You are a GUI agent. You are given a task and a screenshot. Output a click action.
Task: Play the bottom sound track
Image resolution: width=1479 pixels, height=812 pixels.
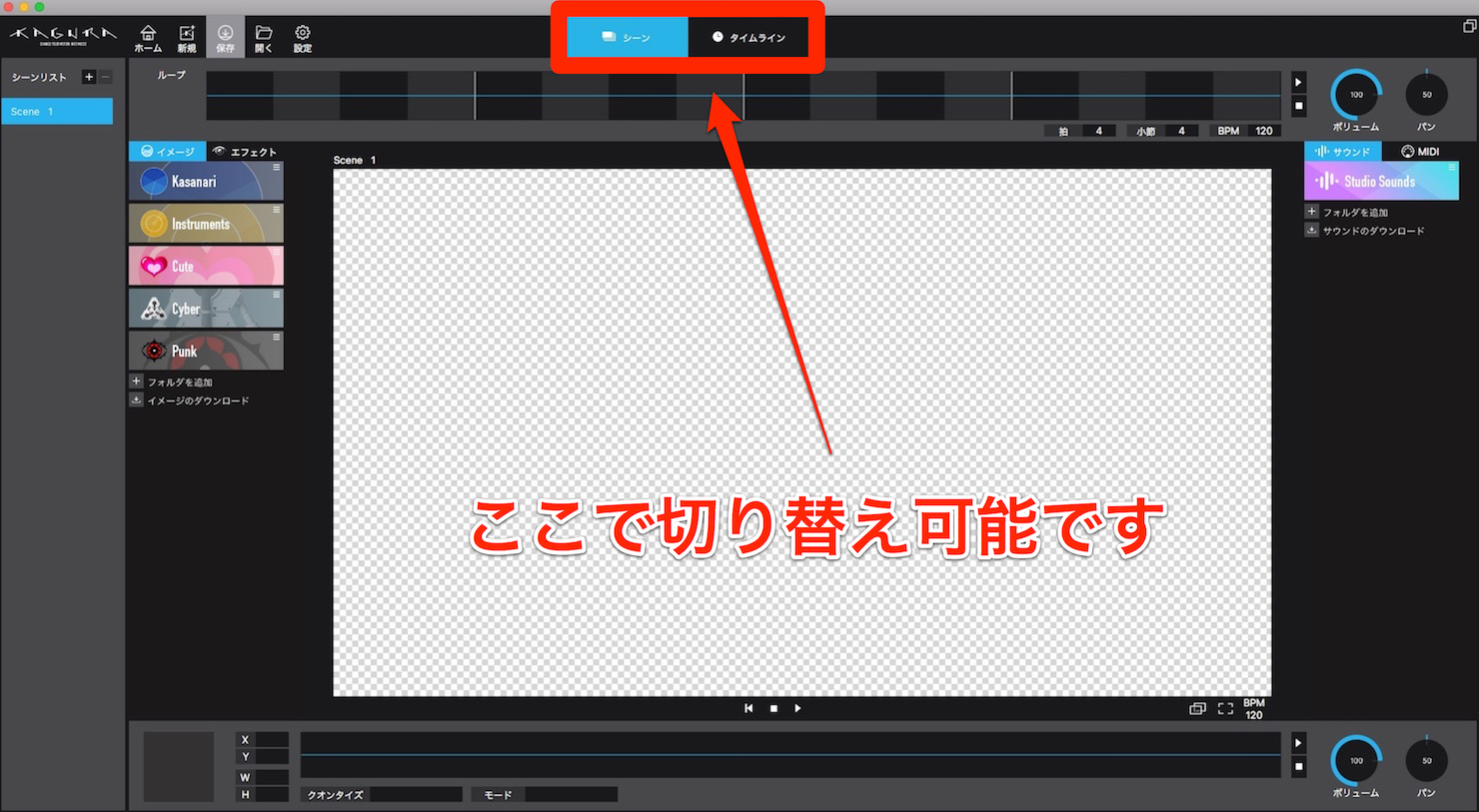(1298, 743)
